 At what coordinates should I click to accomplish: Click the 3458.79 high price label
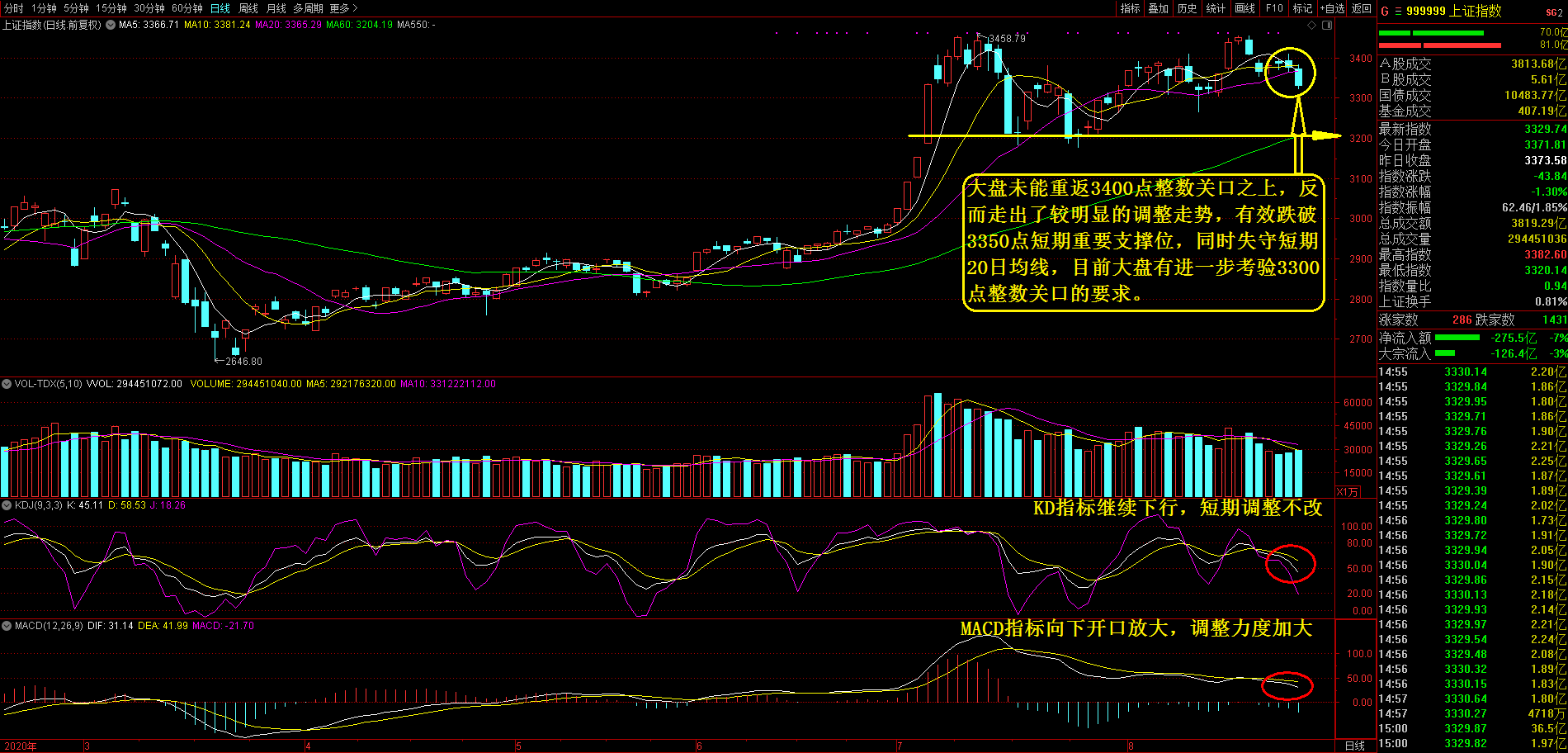(1007, 39)
